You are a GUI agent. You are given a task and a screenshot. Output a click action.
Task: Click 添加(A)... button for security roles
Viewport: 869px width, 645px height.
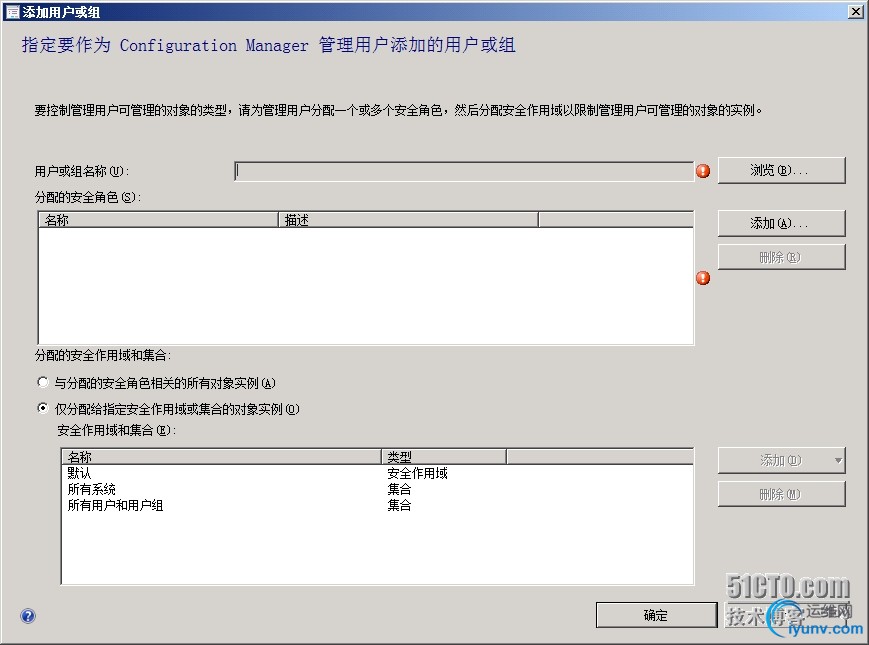[781, 223]
